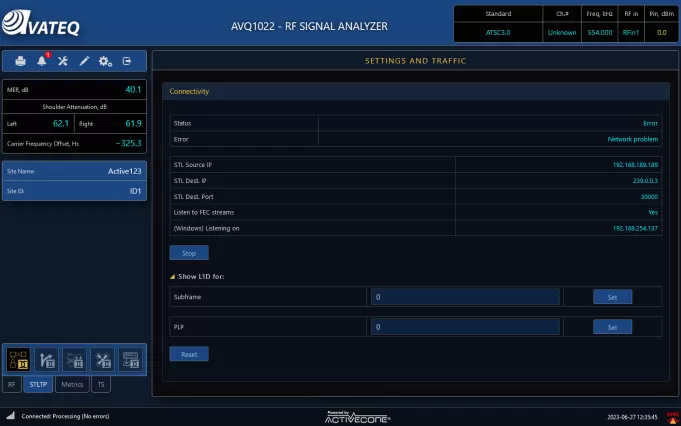Select the third STLTP view icon
This screenshot has height=426, width=681.
click(75, 360)
